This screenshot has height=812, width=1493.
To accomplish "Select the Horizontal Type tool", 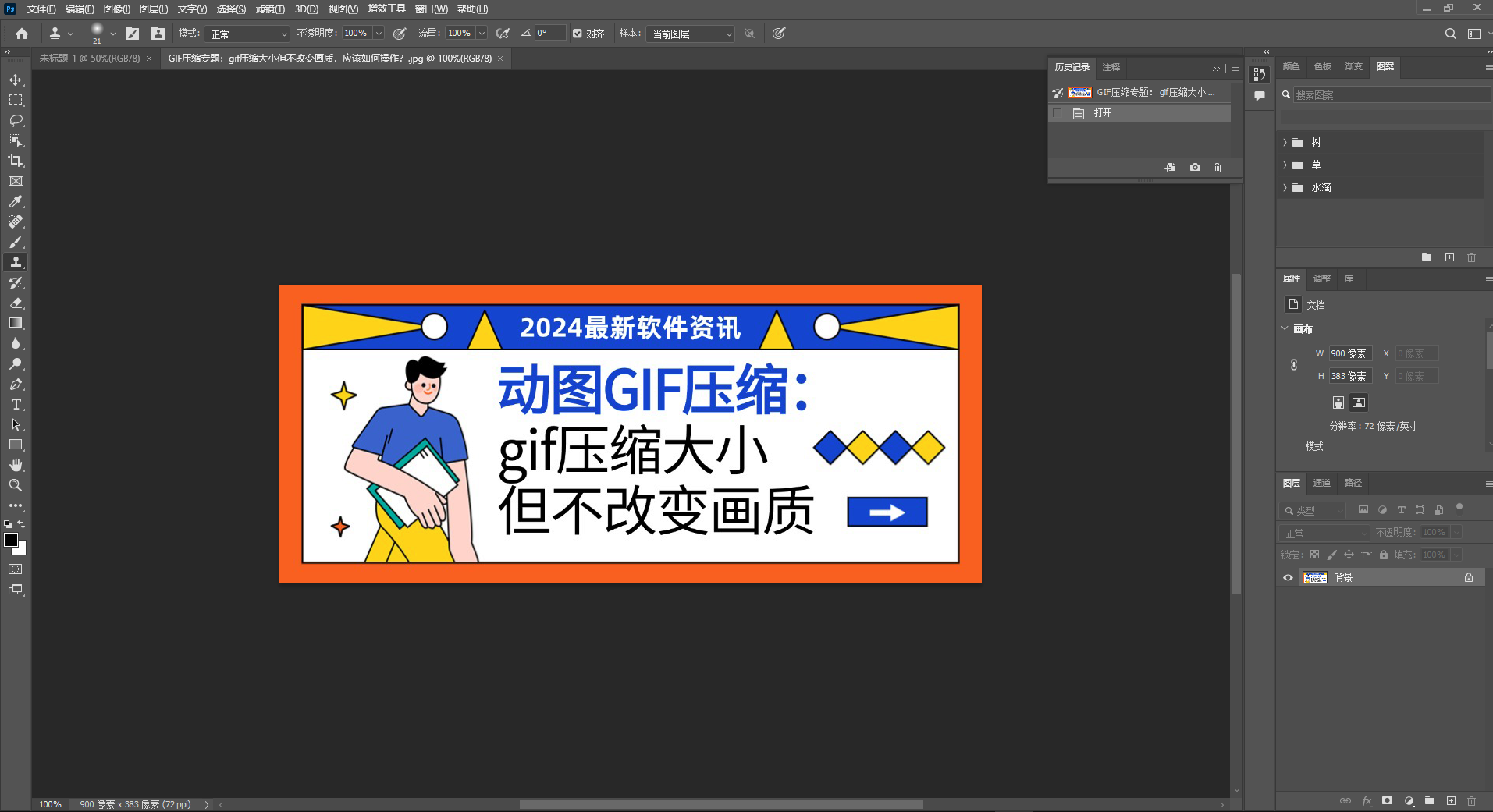I will 16,404.
